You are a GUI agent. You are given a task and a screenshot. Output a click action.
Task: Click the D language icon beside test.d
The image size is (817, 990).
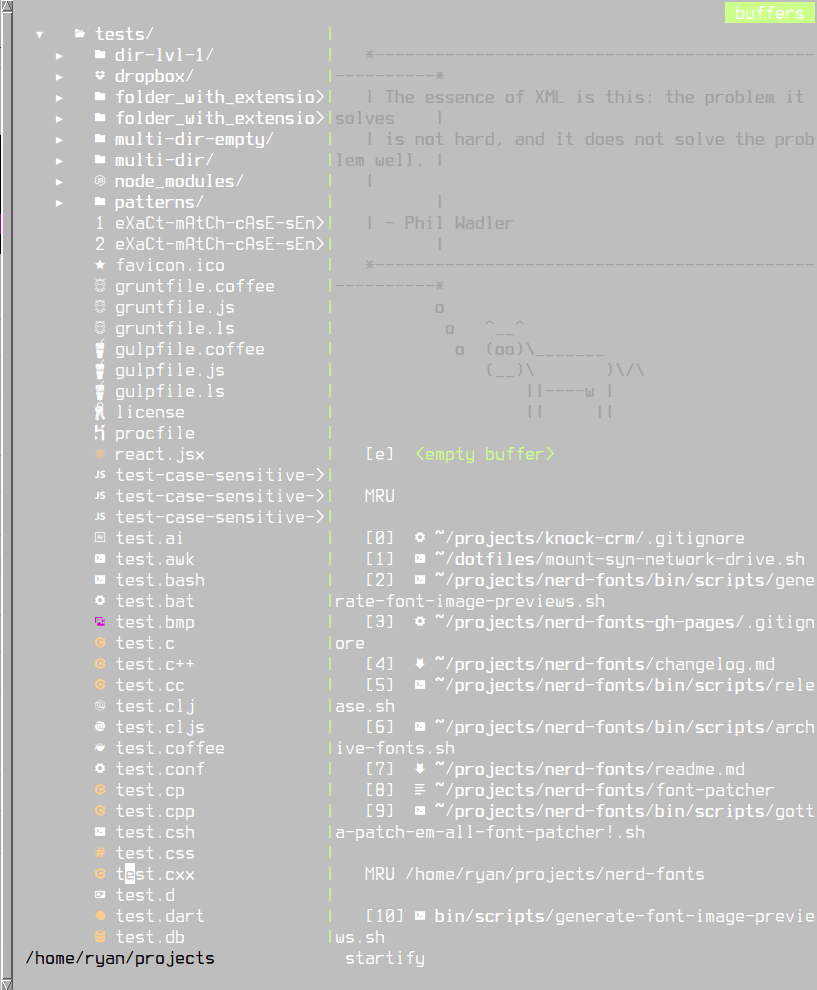[x=100, y=895]
